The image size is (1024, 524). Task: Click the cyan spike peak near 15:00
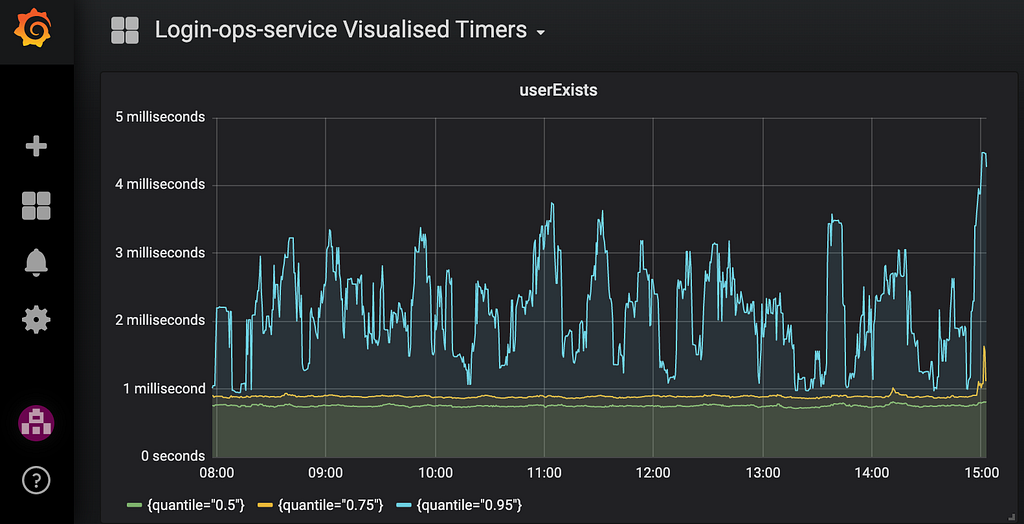tap(983, 153)
